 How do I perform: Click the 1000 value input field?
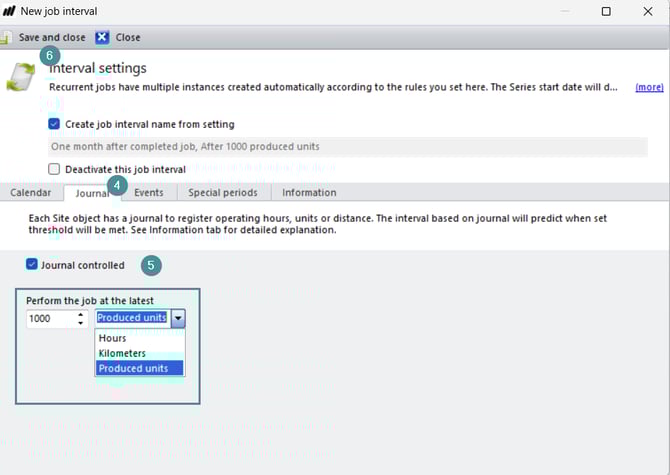pos(51,319)
